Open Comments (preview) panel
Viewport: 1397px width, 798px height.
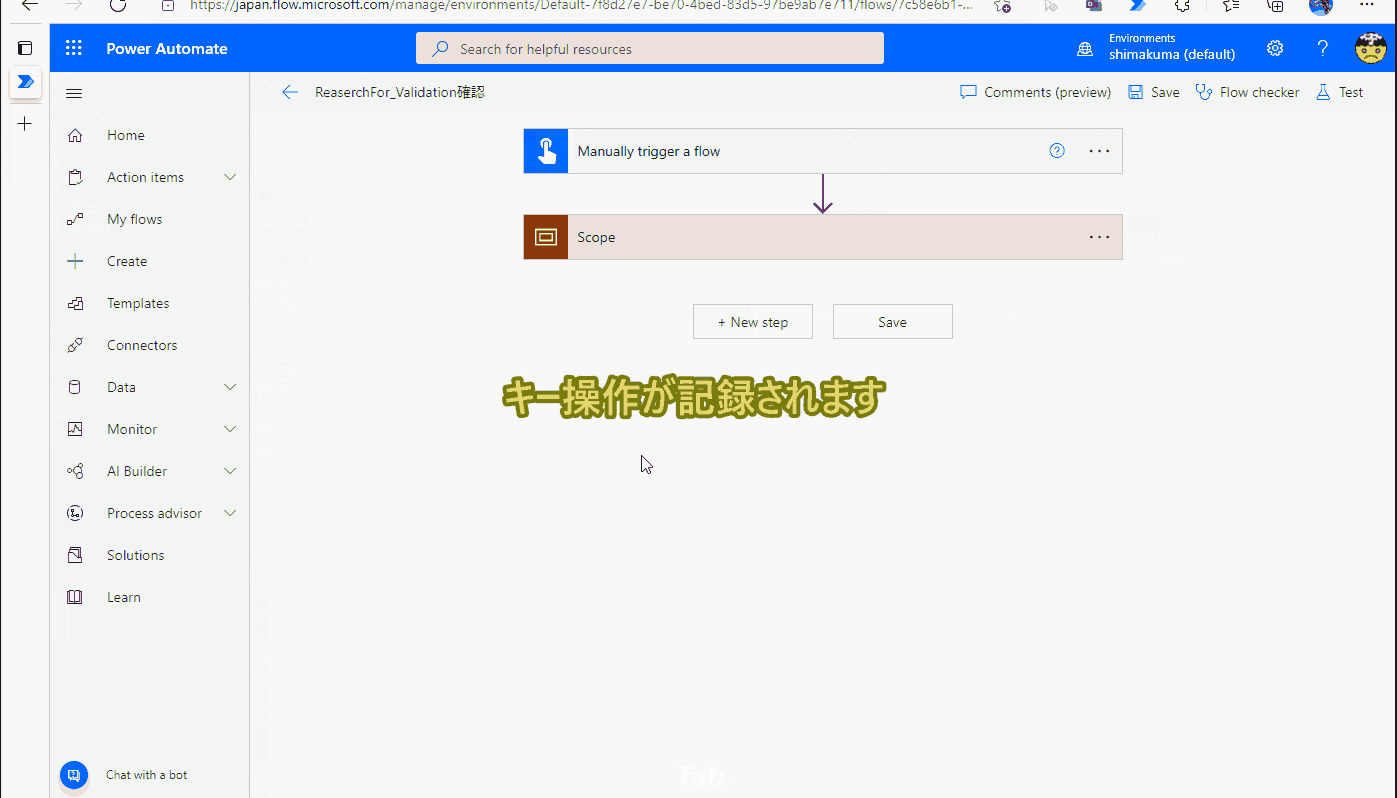click(x=1036, y=92)
